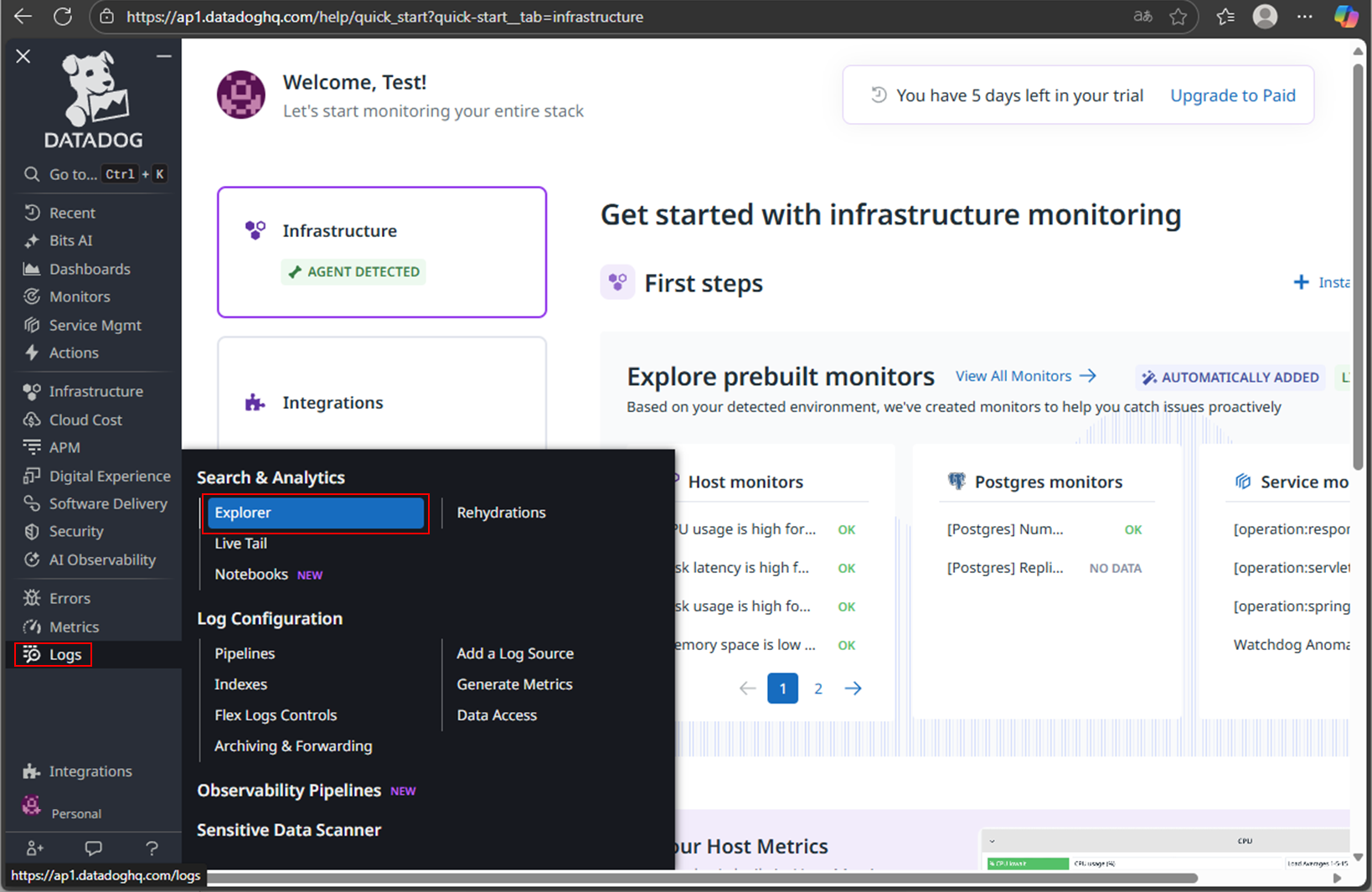Select the Infrastructure quick start card

click(x=382, y=251)
